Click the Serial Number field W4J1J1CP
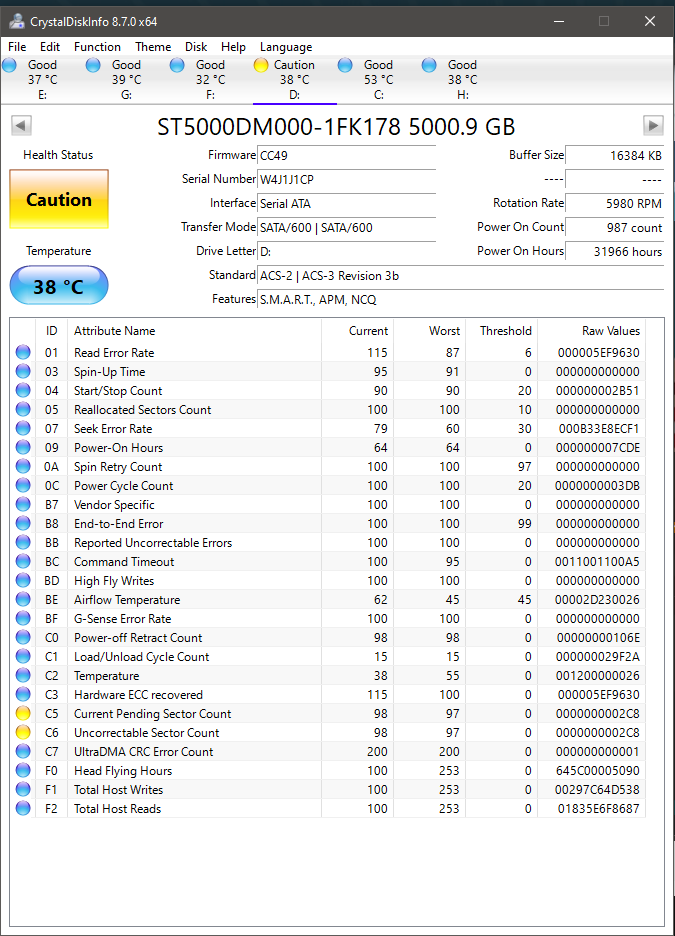Screen dimensions: 675x936 coord(346,180)
